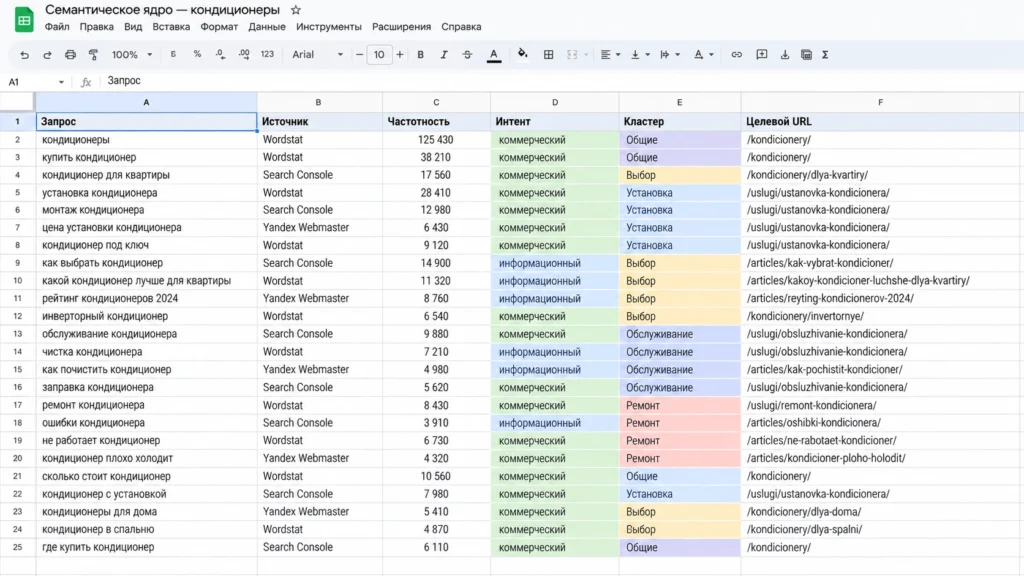Decrease decimal places icon
1024x576 pixels.
pyautogui.click(x=221, y=55)
